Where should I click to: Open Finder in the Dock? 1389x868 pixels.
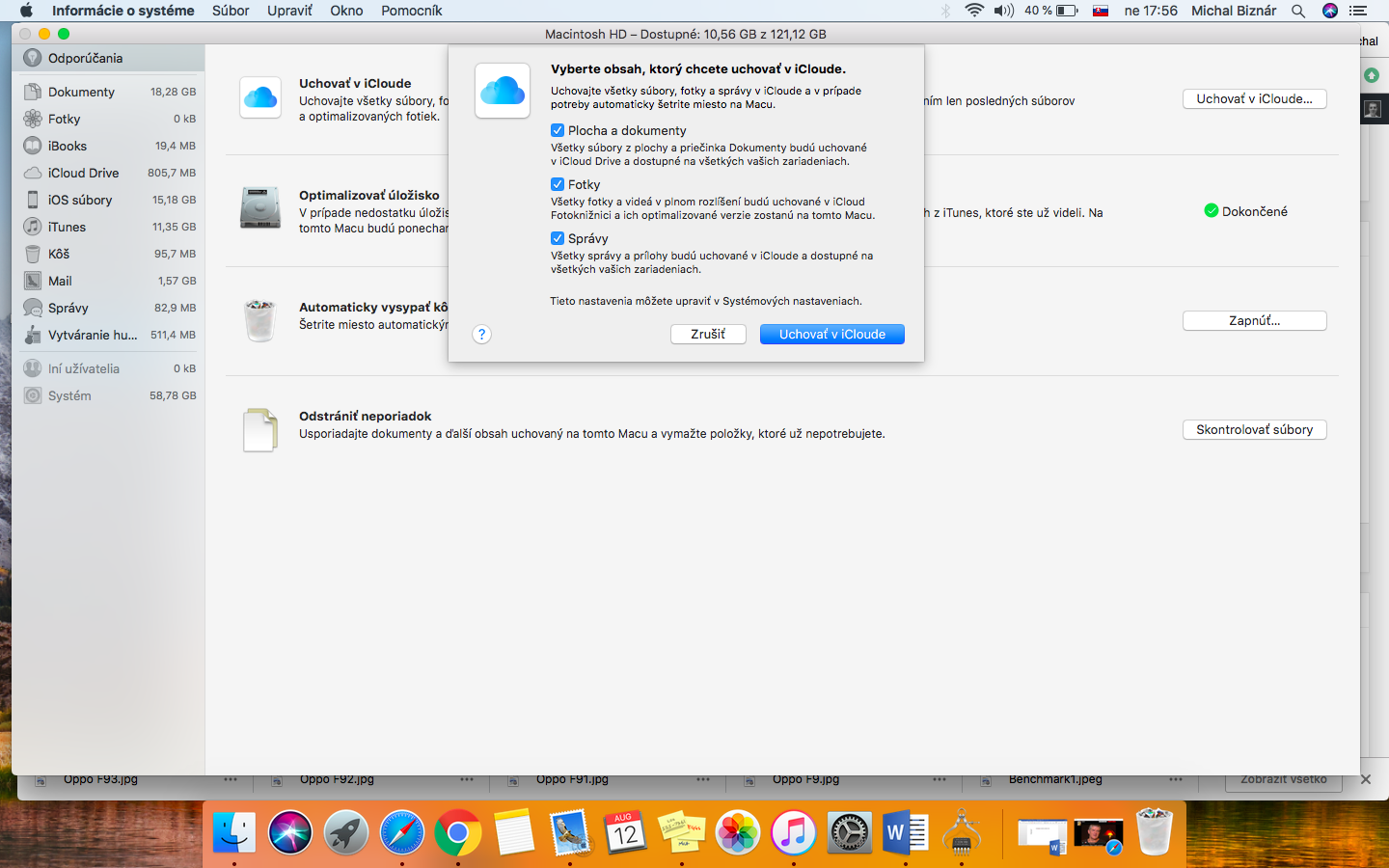[234, 831]
